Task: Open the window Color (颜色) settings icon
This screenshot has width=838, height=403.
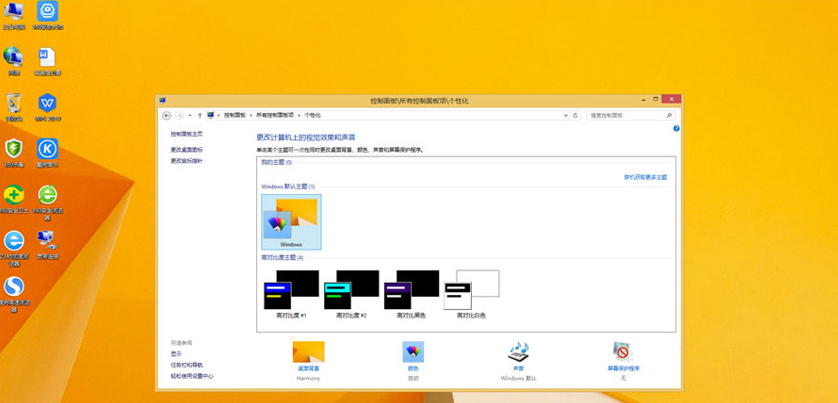Action: click(x=413, y=353)
